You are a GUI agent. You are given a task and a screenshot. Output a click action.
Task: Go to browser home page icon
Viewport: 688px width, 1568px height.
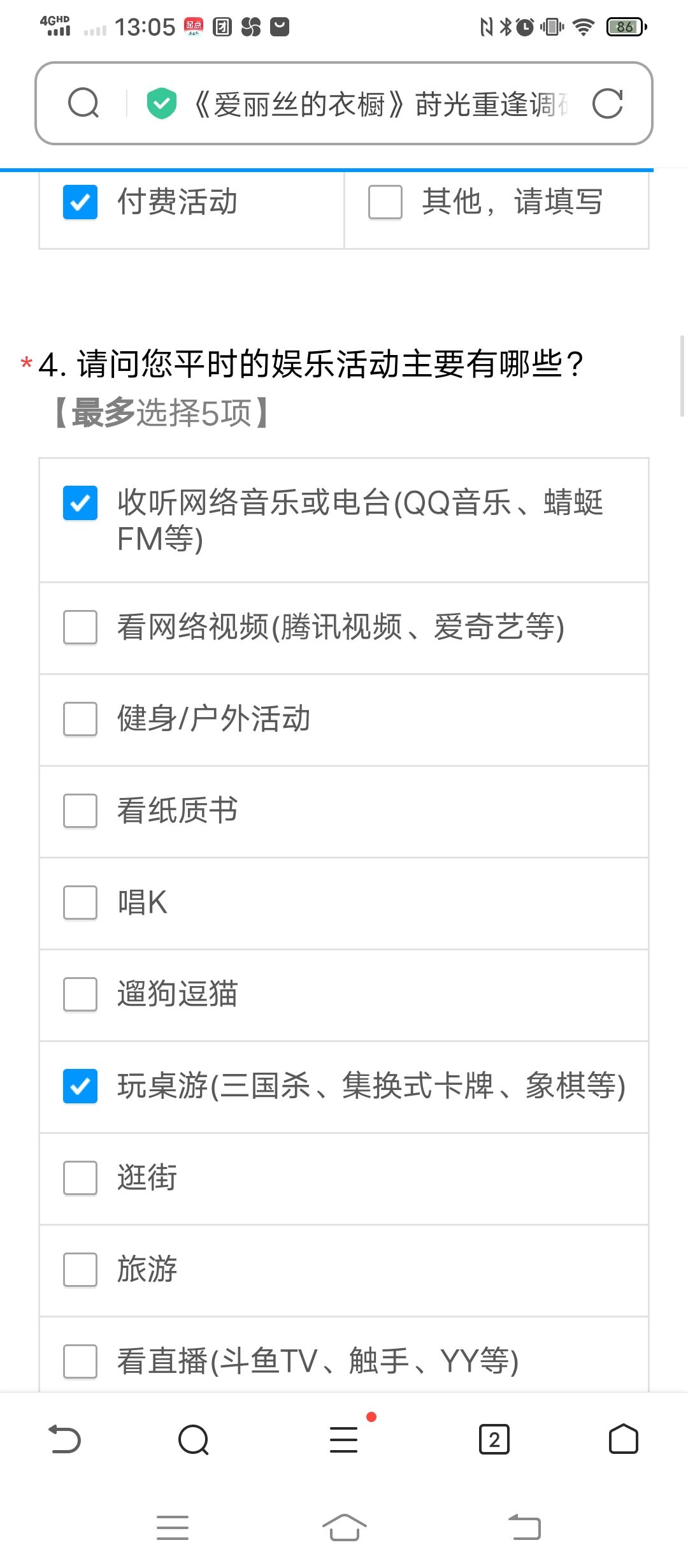pyautogui.click(x=624, y=1439)
